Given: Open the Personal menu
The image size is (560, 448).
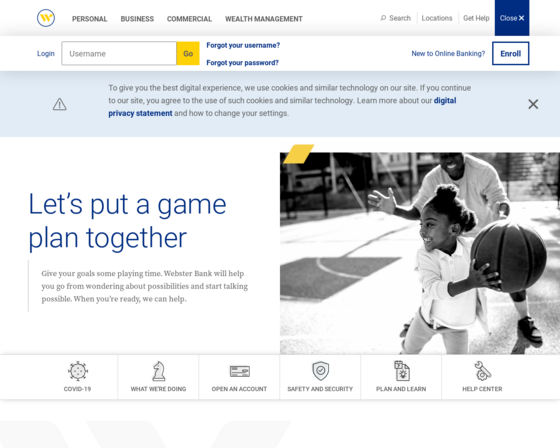Looking at the screenshot, I should (89, 19).
